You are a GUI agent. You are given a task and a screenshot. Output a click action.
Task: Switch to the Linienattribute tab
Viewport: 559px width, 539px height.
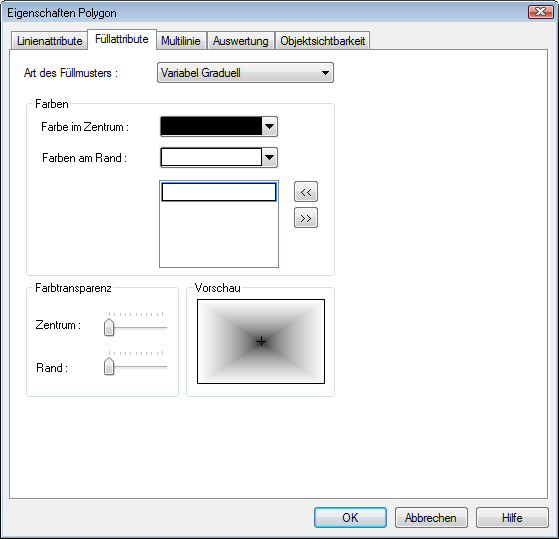click(x=50, y=41)
